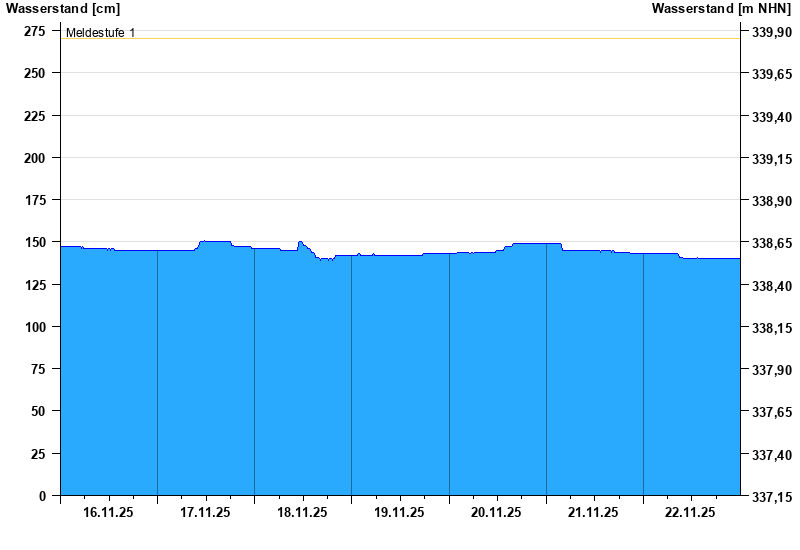
Task: Click the 20.11.25 date label
Action: 497,512
